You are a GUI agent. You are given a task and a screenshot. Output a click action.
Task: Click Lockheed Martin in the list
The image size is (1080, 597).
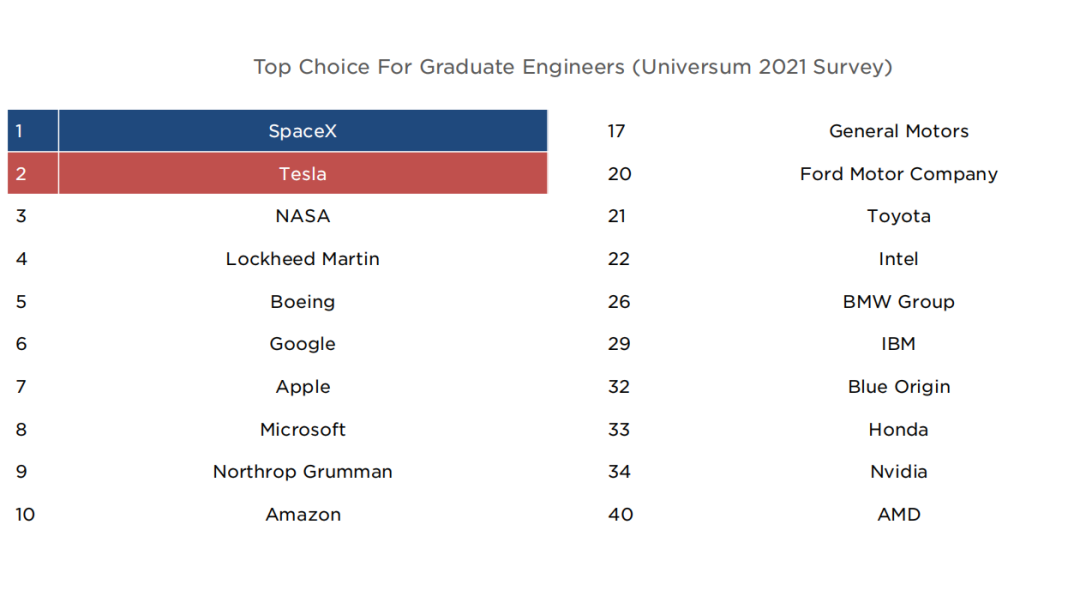pos(302,259)
